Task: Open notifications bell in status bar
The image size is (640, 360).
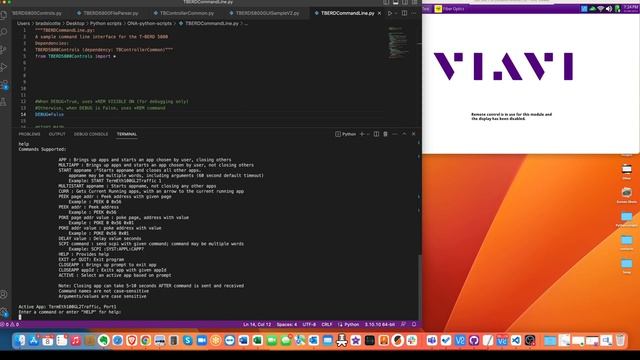Action: (x=414, y=324)
